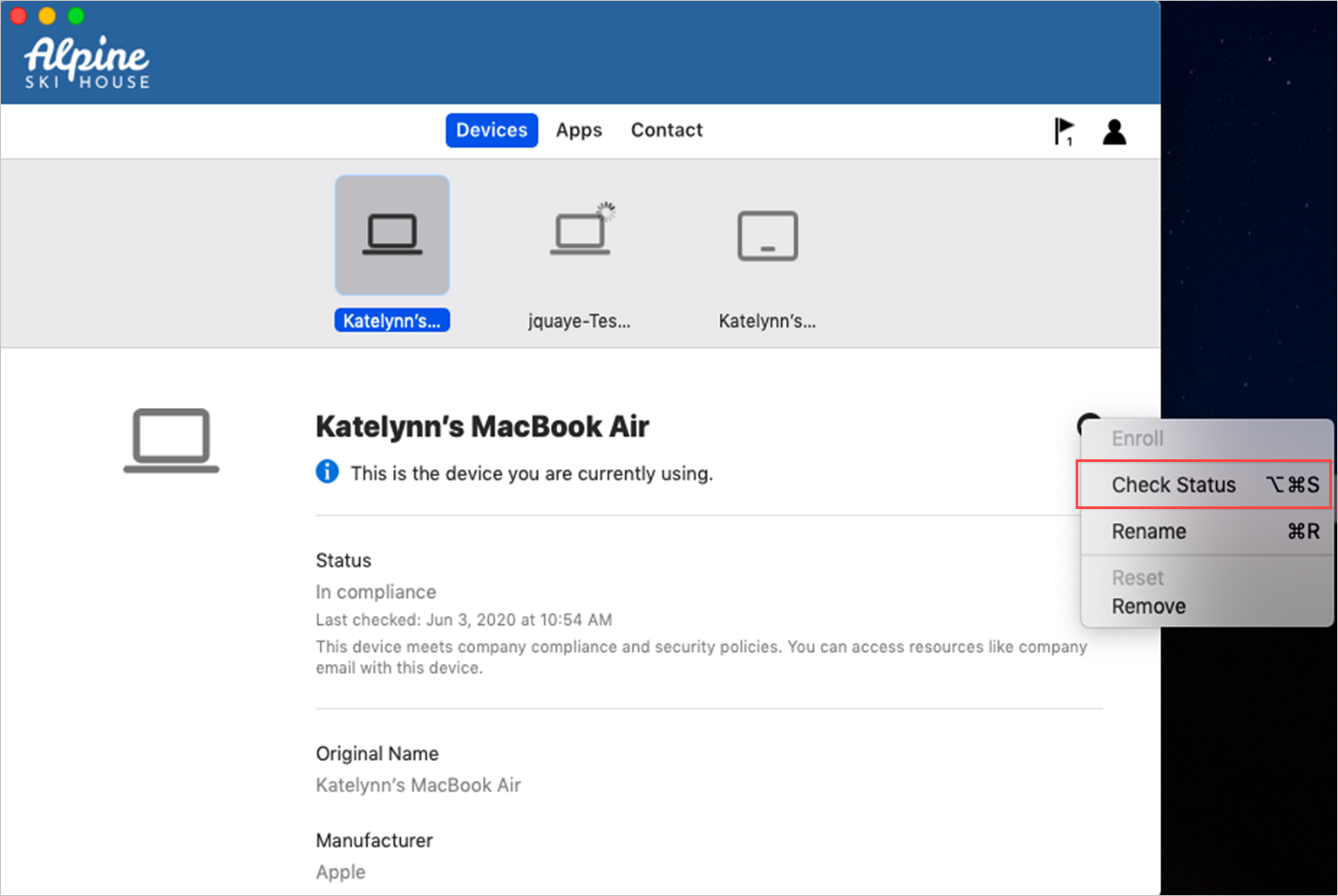Click the Katelynn's MacBook Air heading
Viewport: 1338px width, 896px height.
point(482,427)
